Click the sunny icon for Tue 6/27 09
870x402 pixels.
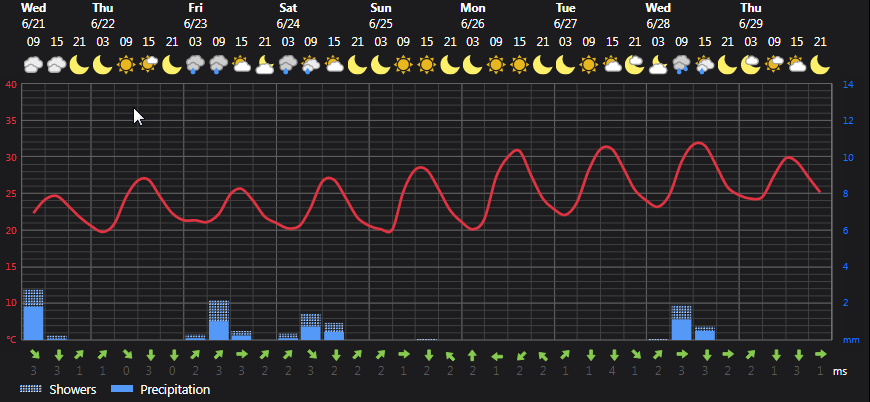tap(589, 65)
